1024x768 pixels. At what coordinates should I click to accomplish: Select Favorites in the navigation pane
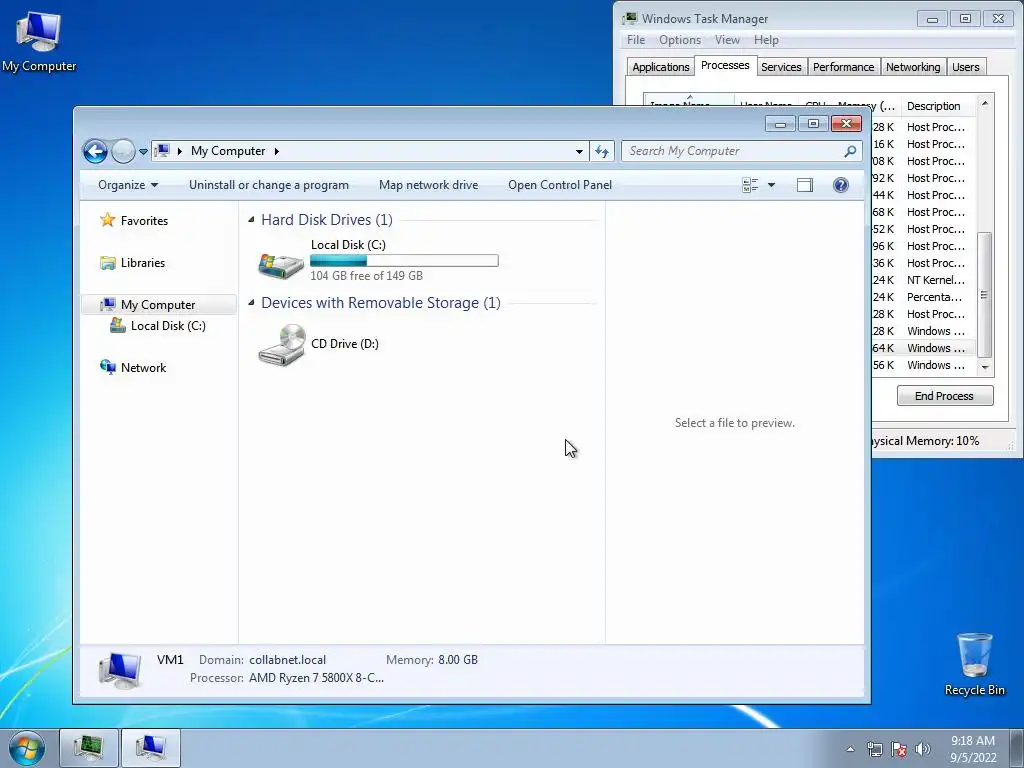coord(144,221)
